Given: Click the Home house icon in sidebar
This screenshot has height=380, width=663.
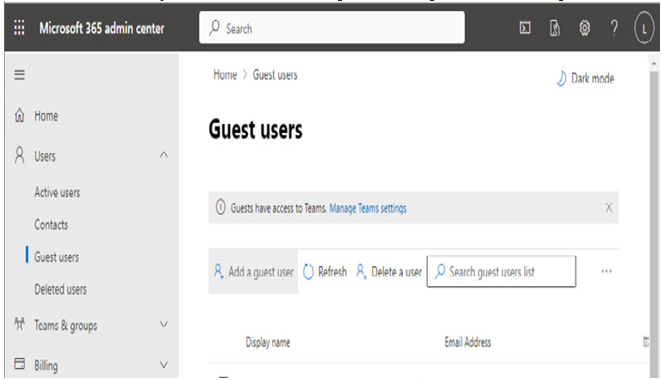Looking at the screenshot, I should coord(19,115).
